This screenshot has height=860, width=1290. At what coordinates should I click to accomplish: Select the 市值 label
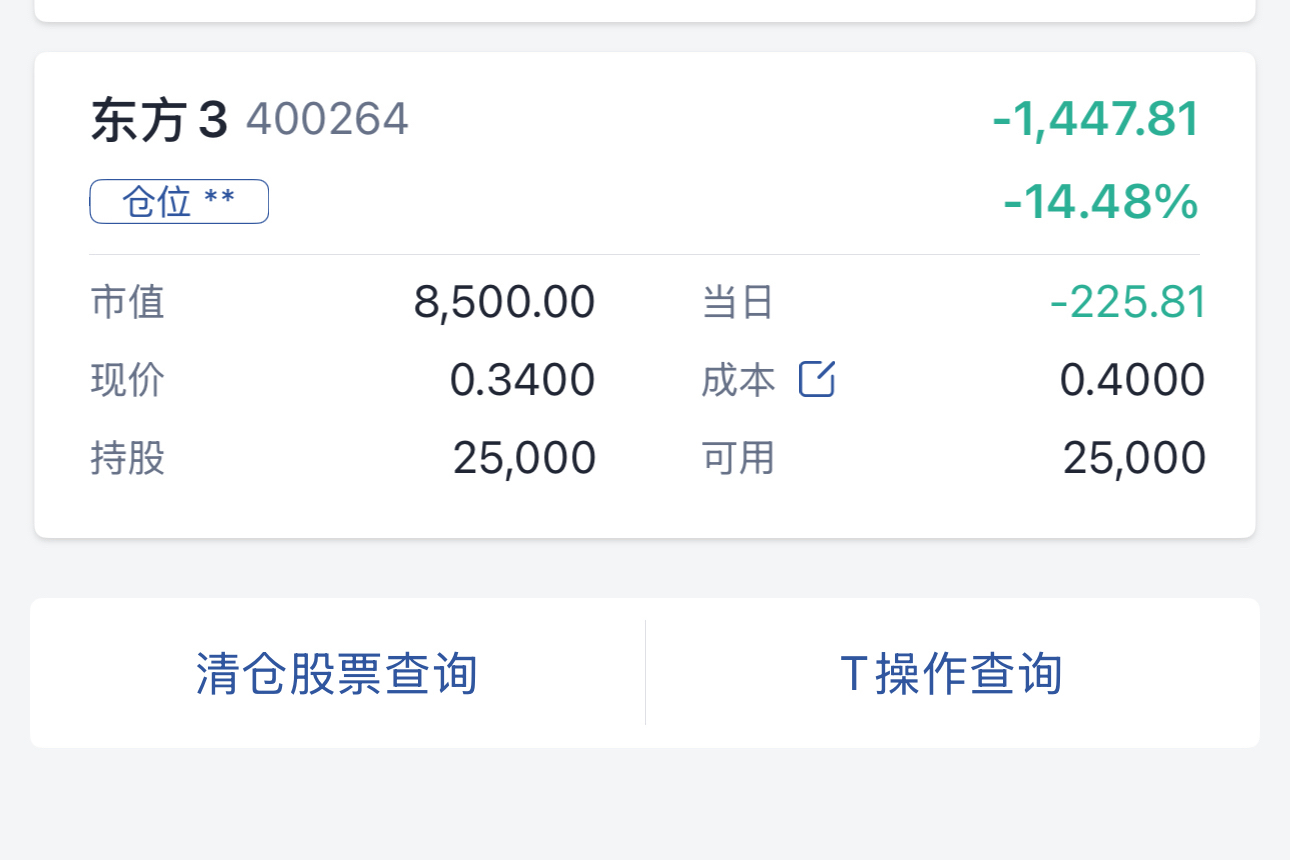point(128,302)
